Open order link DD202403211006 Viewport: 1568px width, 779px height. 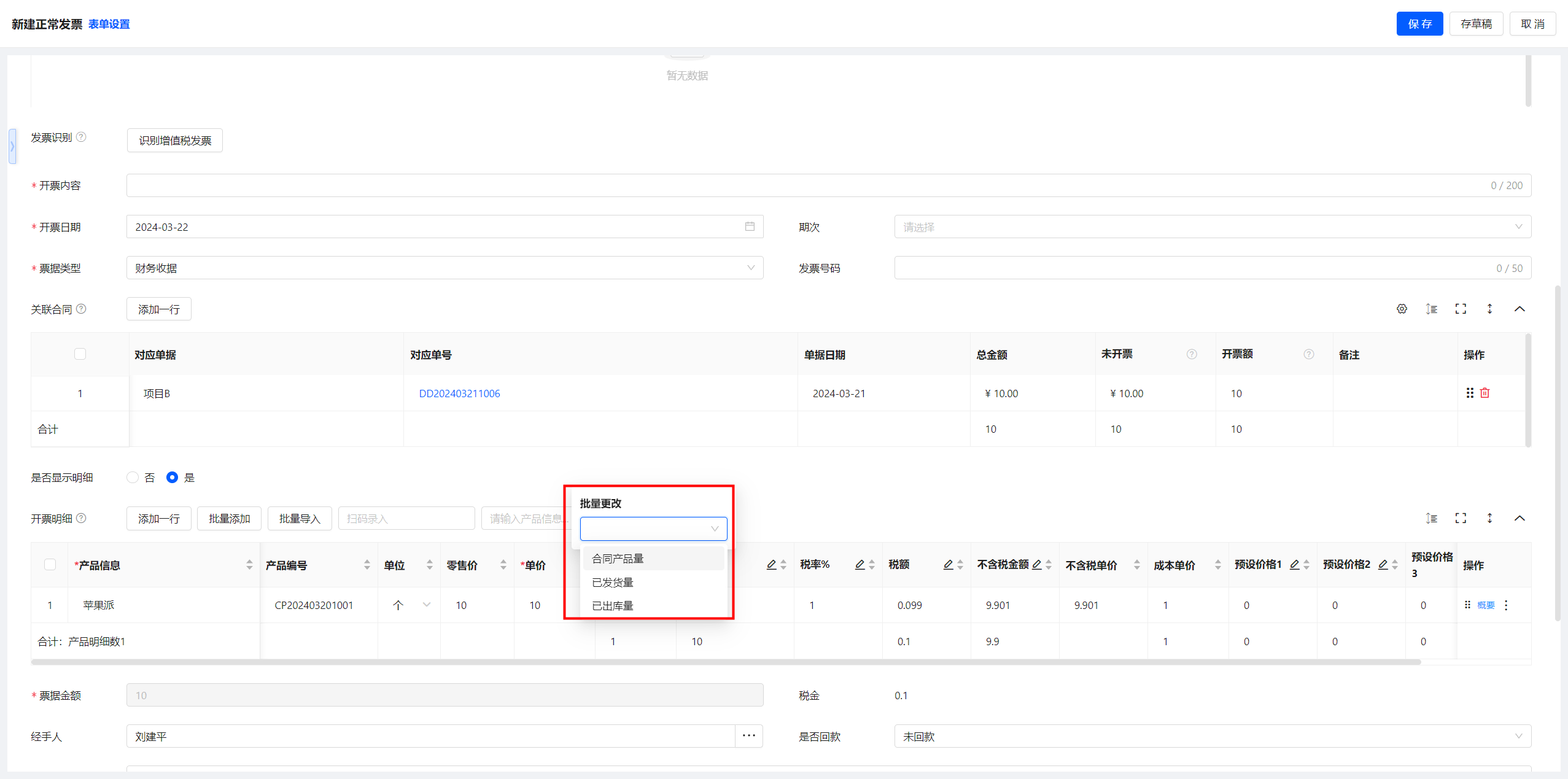click(459, 393)
